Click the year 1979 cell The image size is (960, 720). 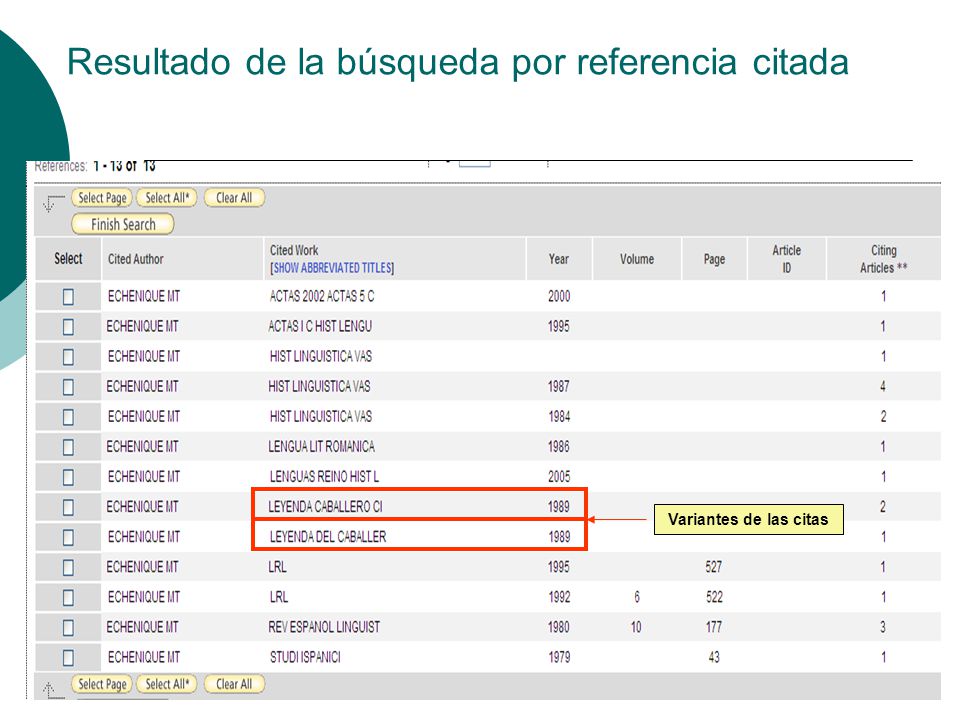(559, 657)
